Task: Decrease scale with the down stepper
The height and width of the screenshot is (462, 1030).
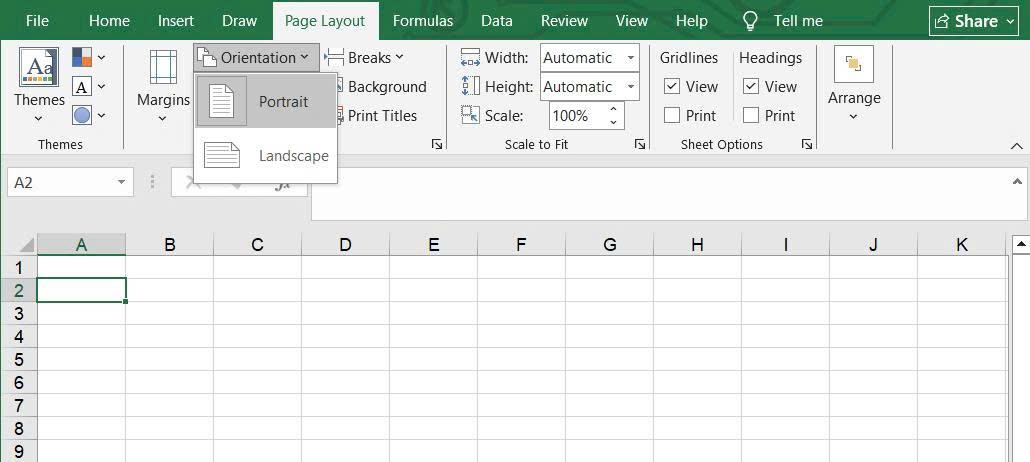Action: [614, 122]
